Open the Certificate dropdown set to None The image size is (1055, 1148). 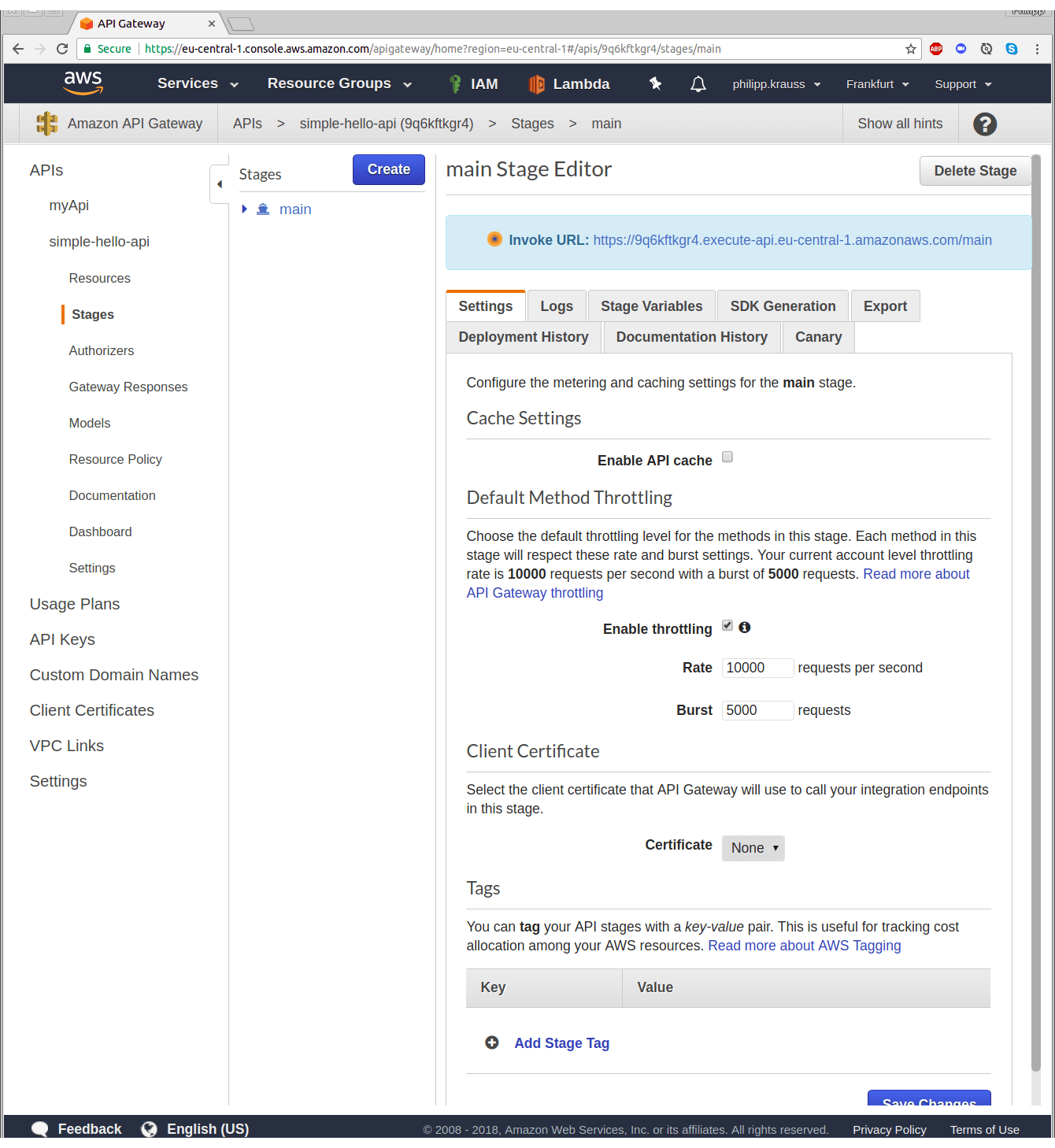pyautogui.click(x=753, y=848)
